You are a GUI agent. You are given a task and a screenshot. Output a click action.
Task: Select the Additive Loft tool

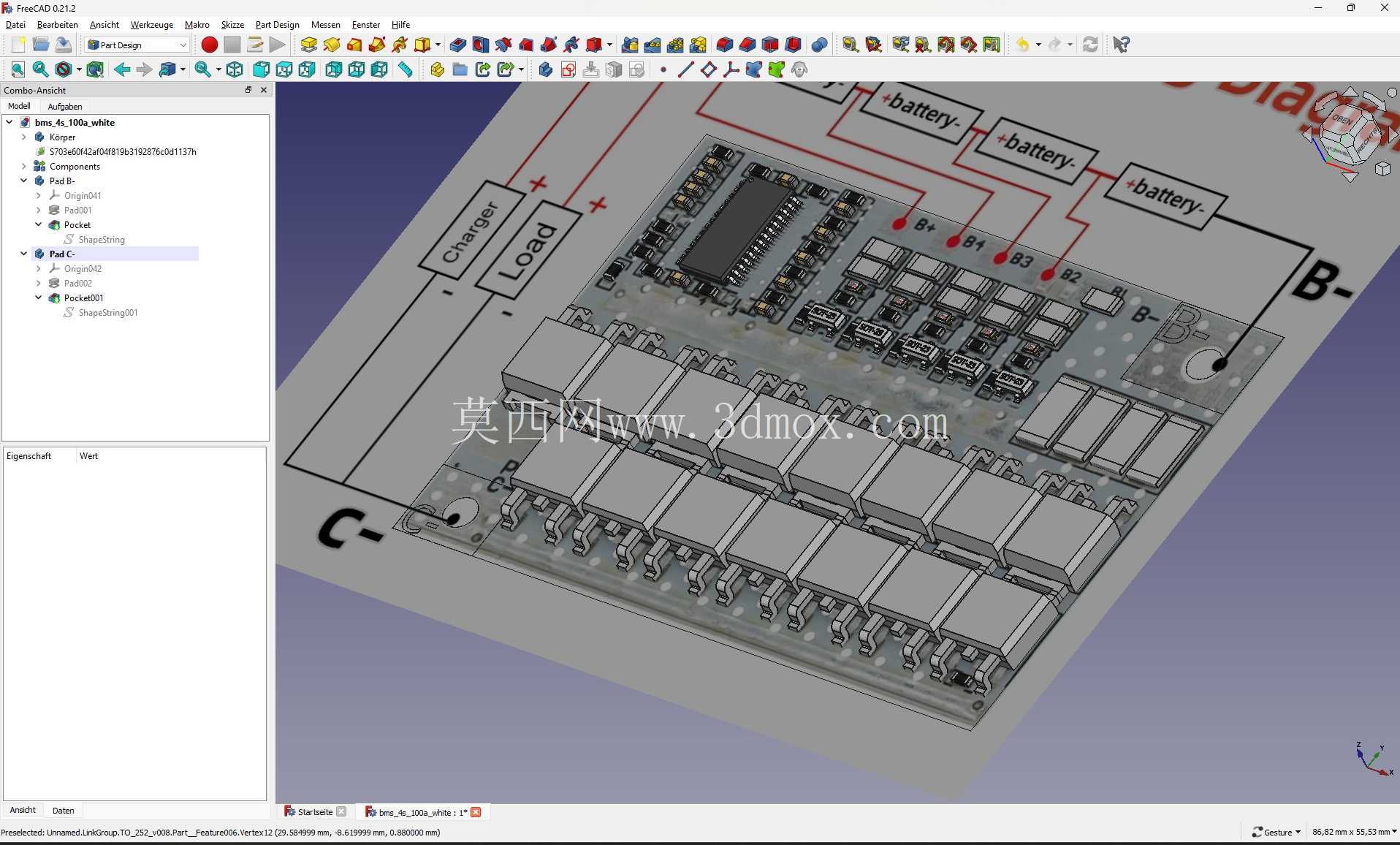354,45
